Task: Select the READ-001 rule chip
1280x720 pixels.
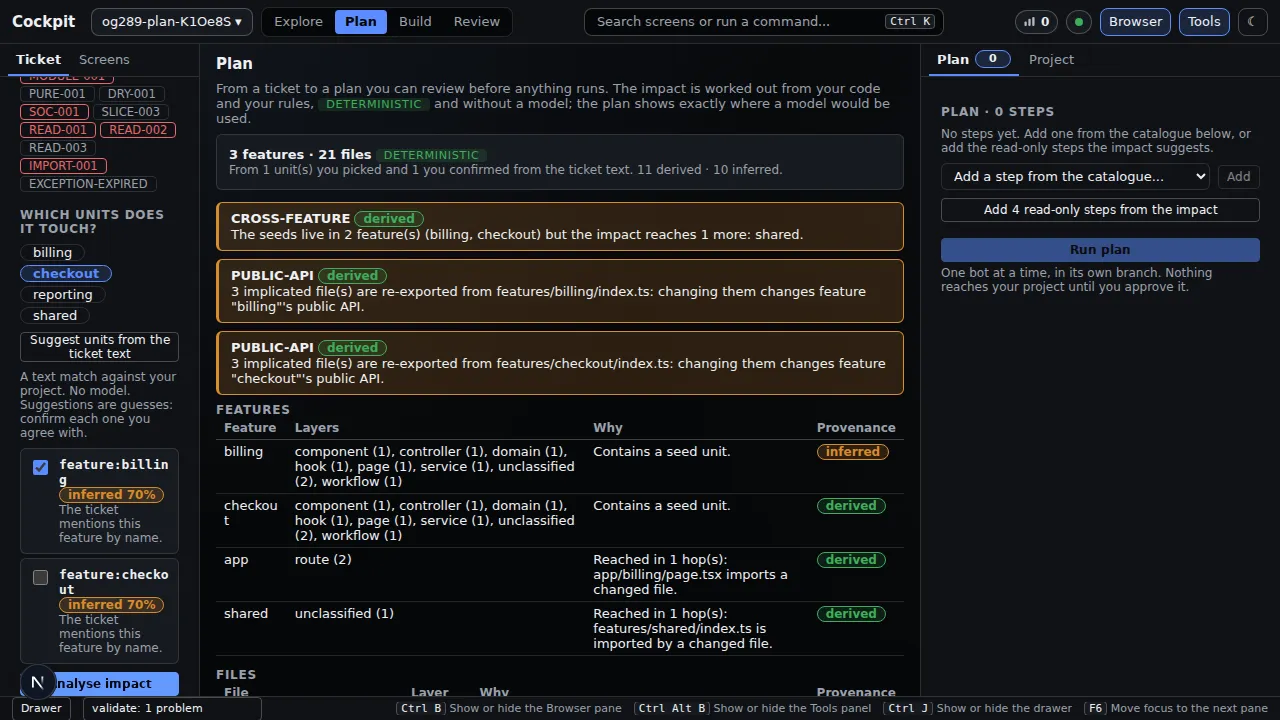Action: [x=58, y=129]
